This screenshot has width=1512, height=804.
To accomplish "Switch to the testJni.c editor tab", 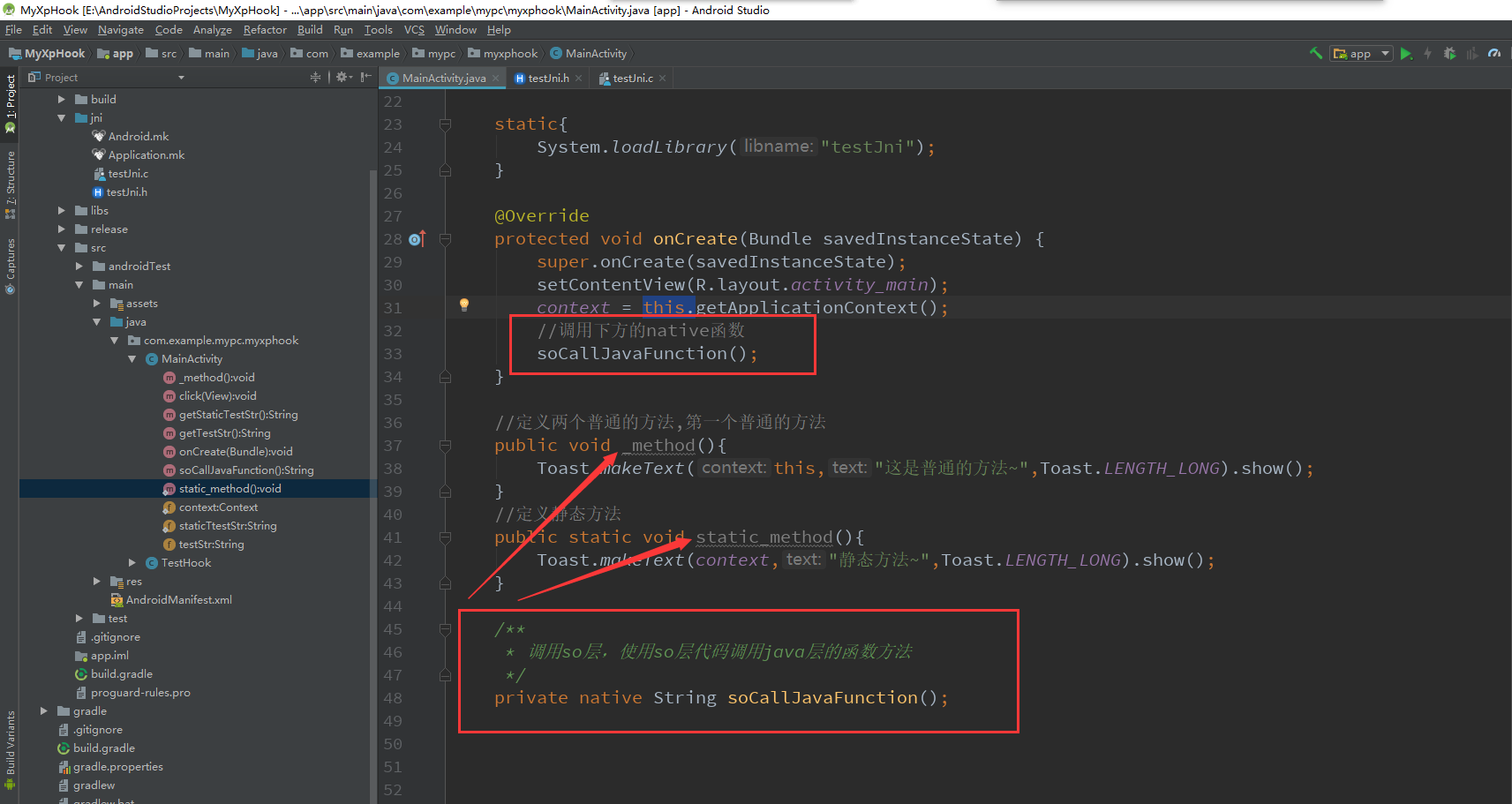I will 632,79.
